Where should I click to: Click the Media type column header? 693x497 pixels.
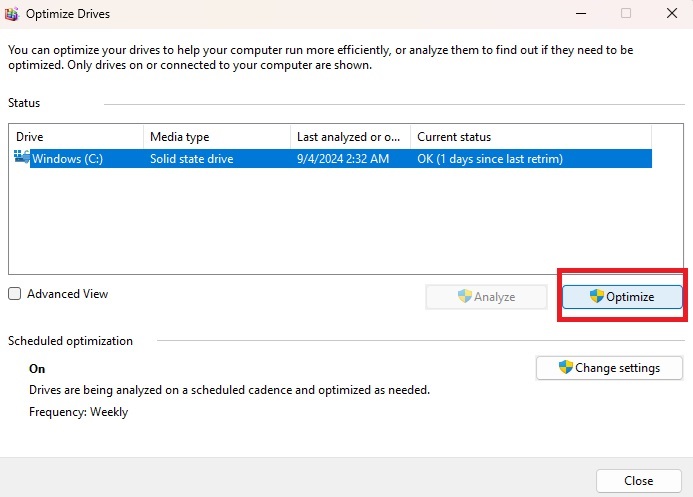pyautogui.click(x=217, y=137)
